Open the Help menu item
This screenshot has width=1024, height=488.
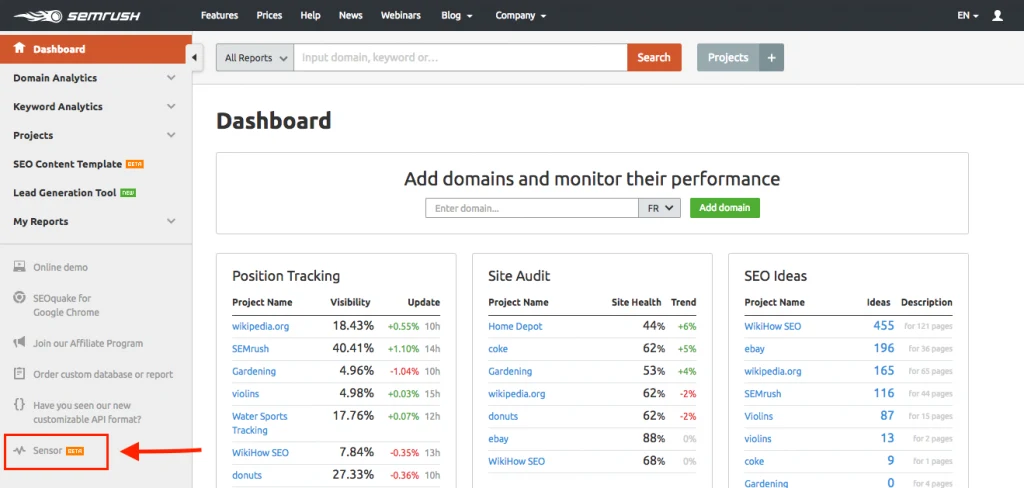[310, 15]
